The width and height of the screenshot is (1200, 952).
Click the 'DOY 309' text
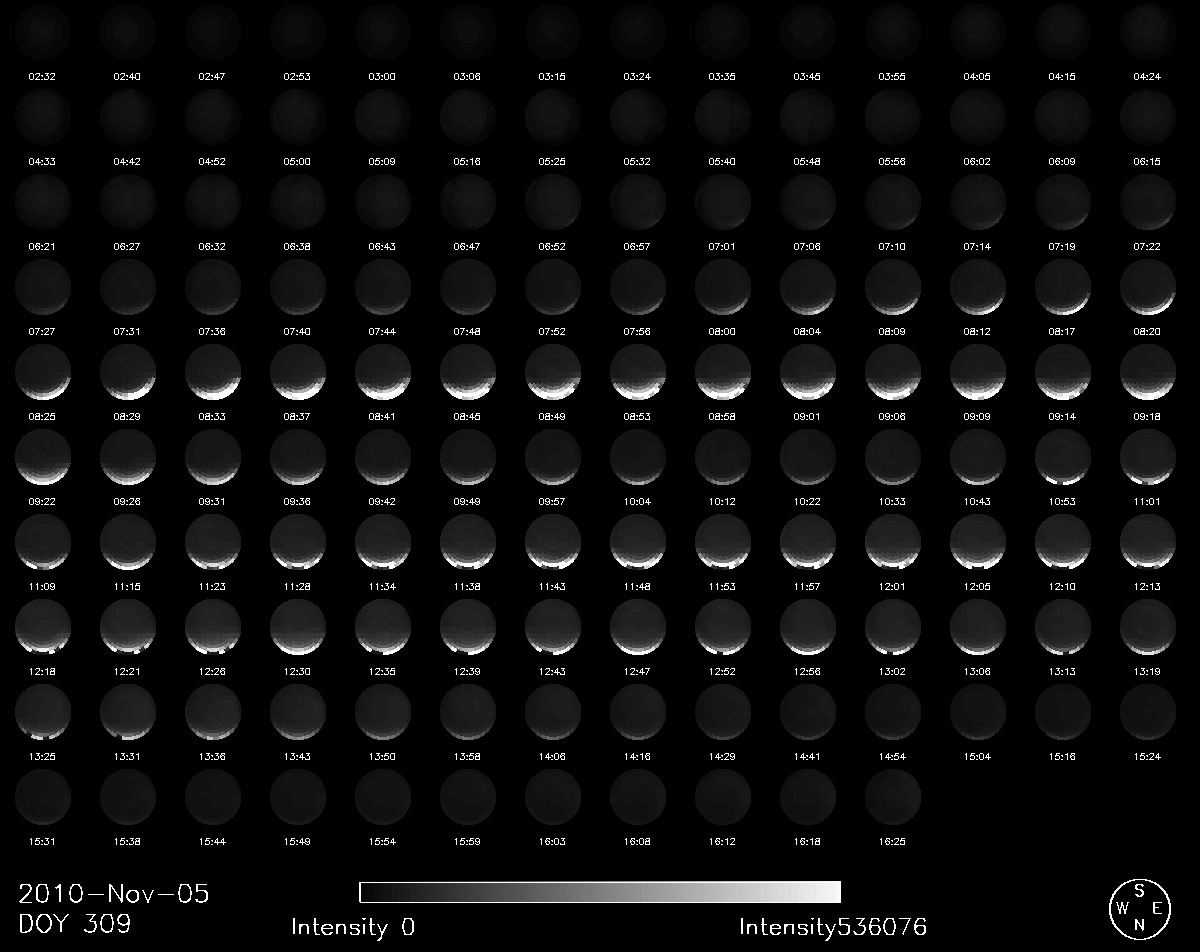click(75, 924)
